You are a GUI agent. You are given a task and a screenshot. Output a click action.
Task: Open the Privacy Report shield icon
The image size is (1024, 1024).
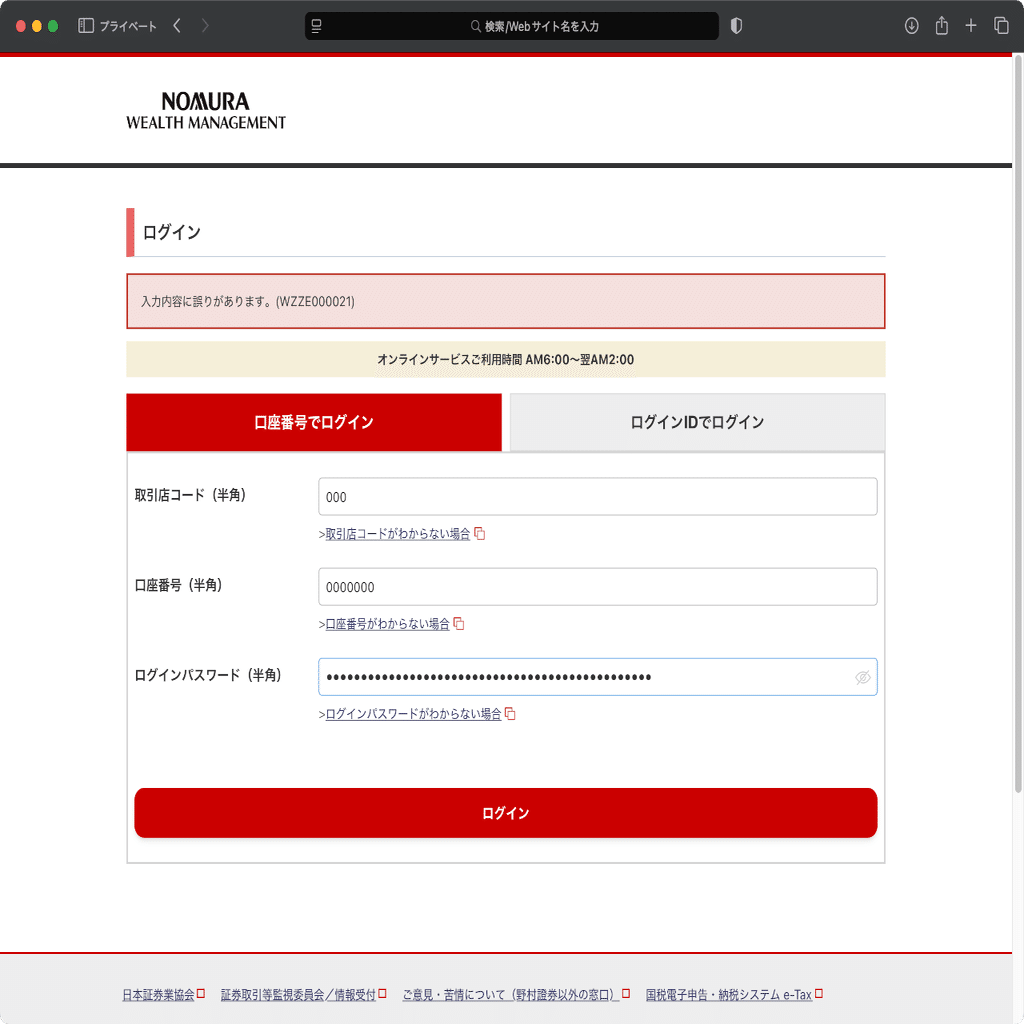736,26
